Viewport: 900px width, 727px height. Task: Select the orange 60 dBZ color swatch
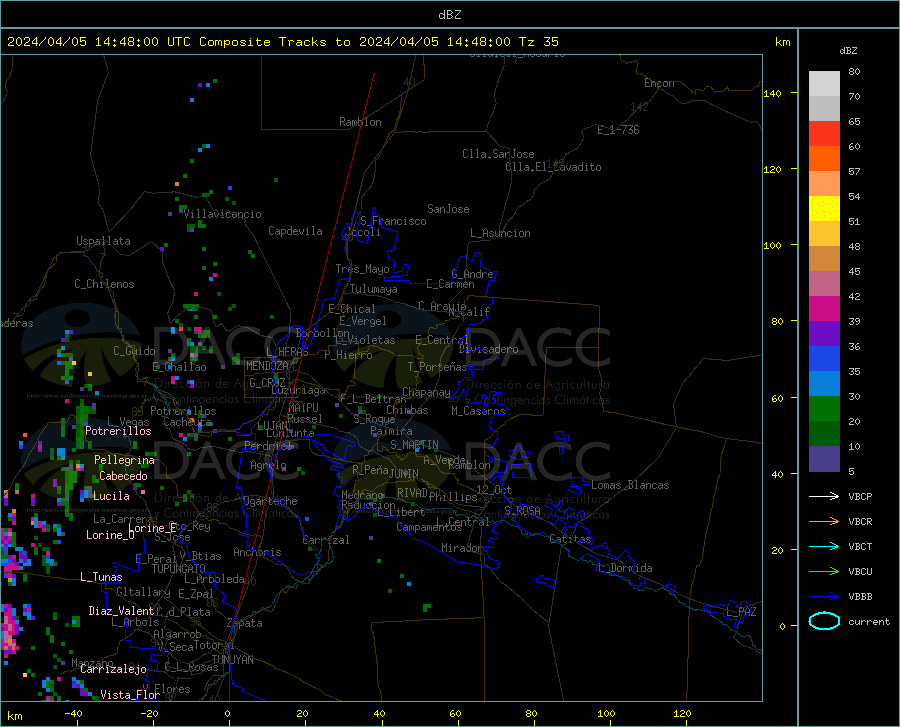pyautogui.click(x=824, y=159)
